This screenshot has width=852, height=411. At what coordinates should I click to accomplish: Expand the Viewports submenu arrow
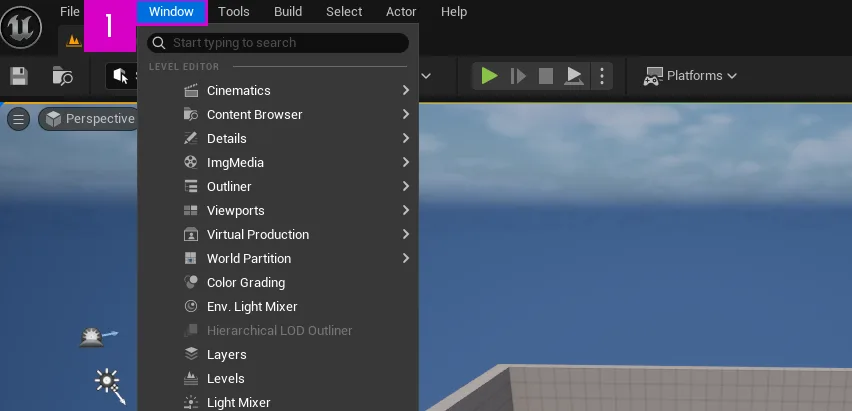pos(406,210)
